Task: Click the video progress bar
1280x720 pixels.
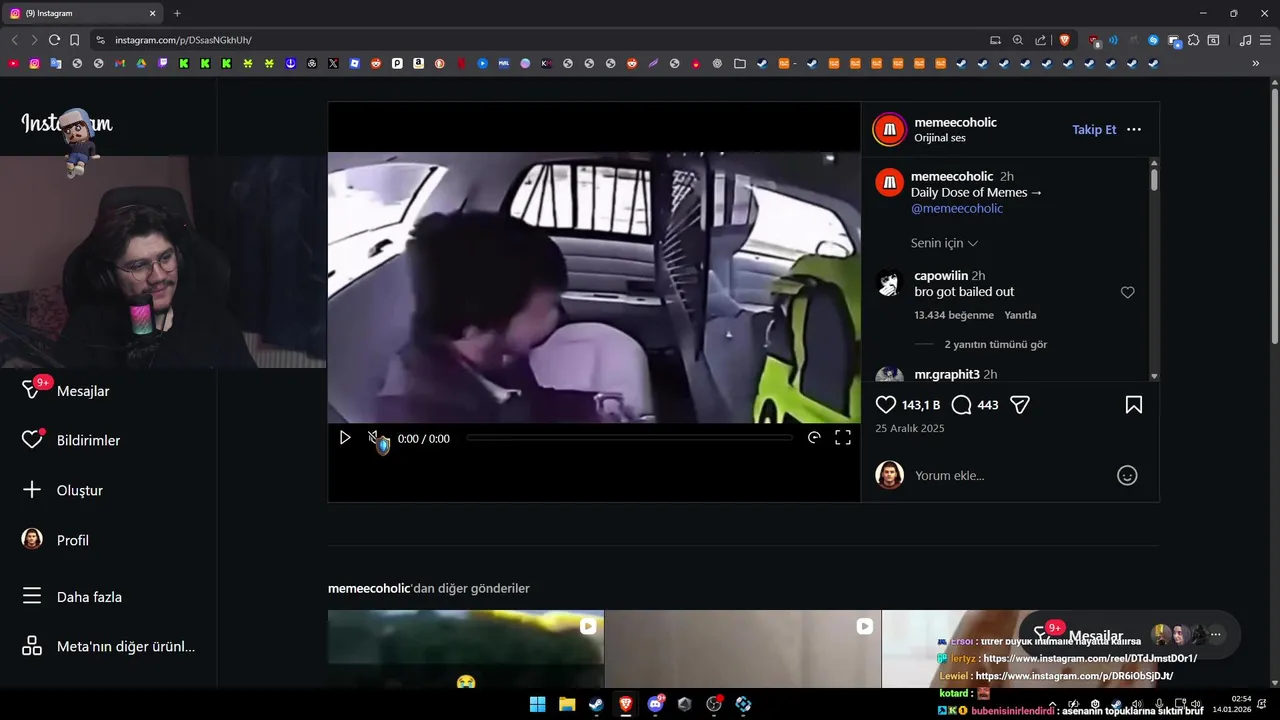Action: [629, 438]
